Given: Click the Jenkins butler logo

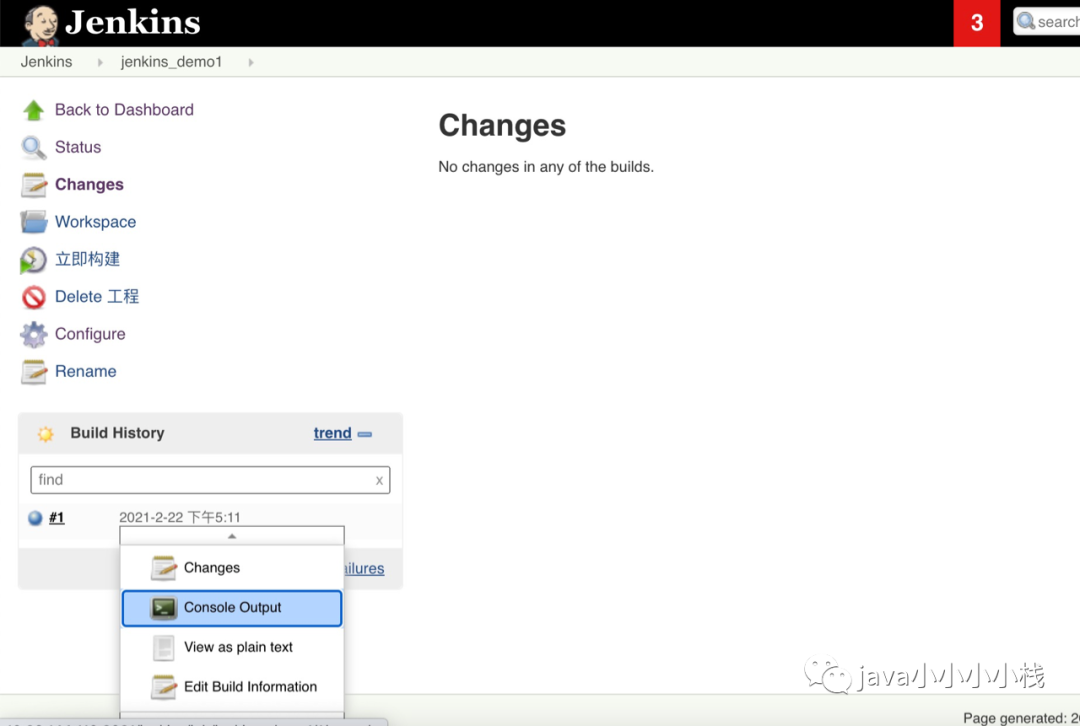Looking at the screenshot, I should [40, 25].
